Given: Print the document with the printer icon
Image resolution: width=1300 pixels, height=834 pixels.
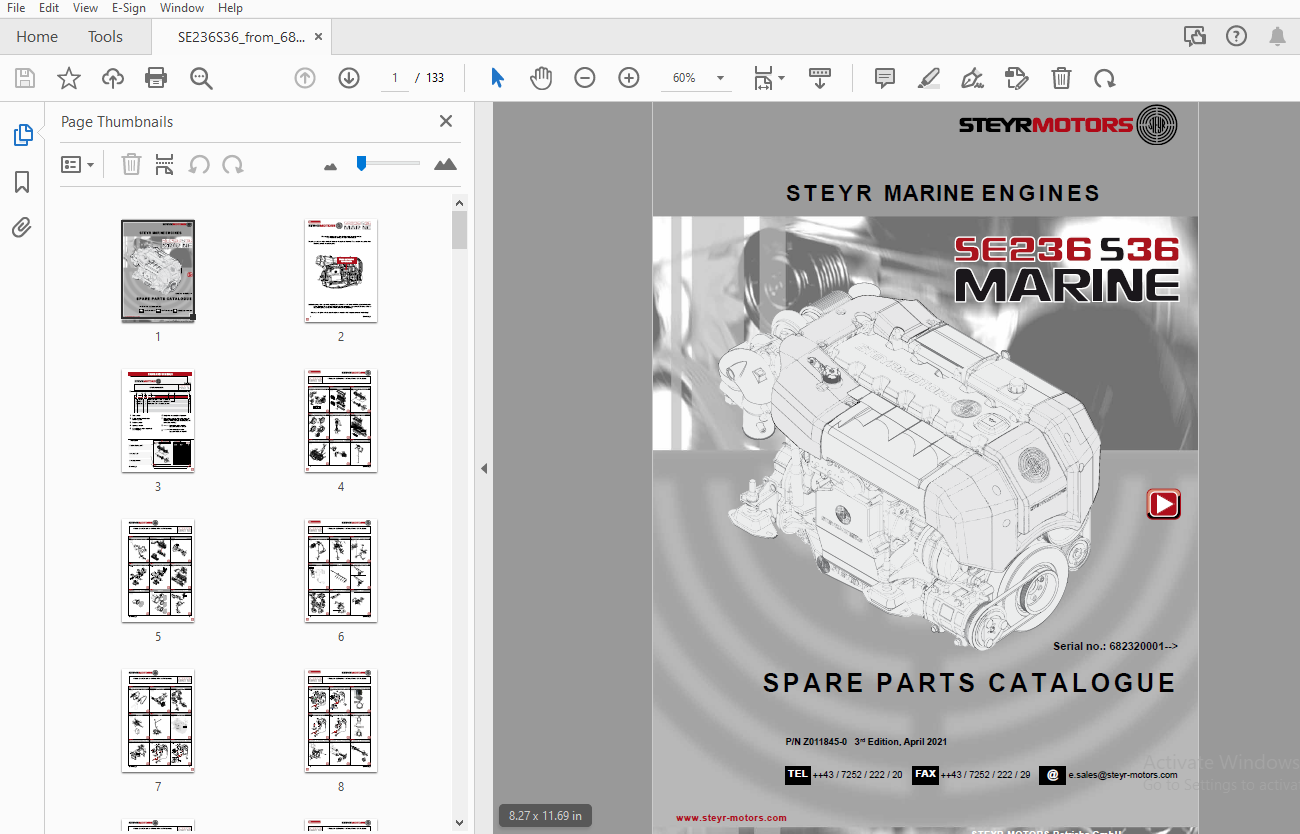Looking at the screenshot, I should tap(156, 78).
